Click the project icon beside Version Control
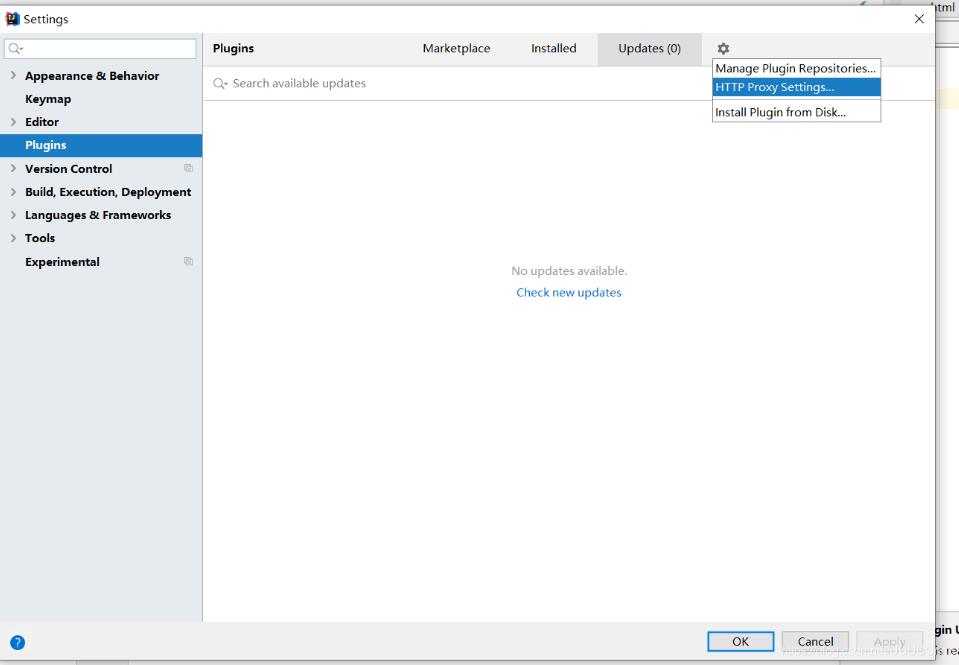 (189, 168)
